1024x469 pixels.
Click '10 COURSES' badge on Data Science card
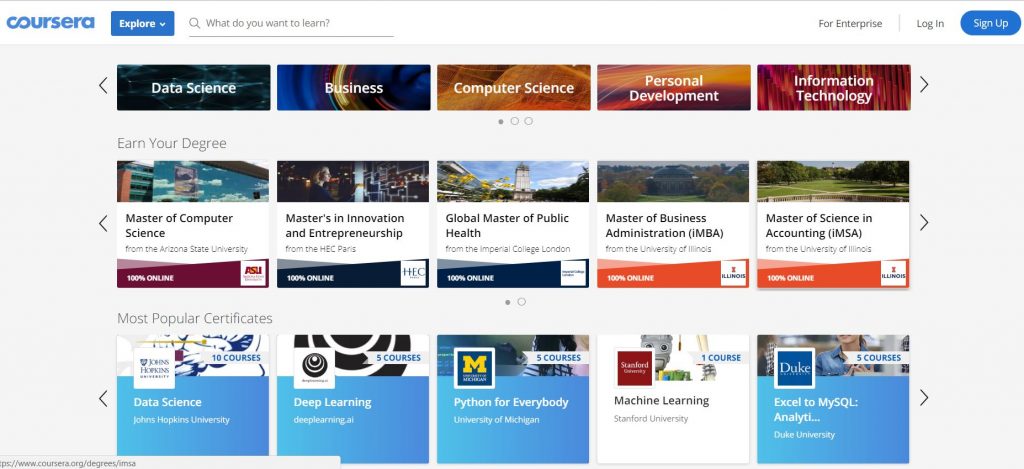[236, 358]
